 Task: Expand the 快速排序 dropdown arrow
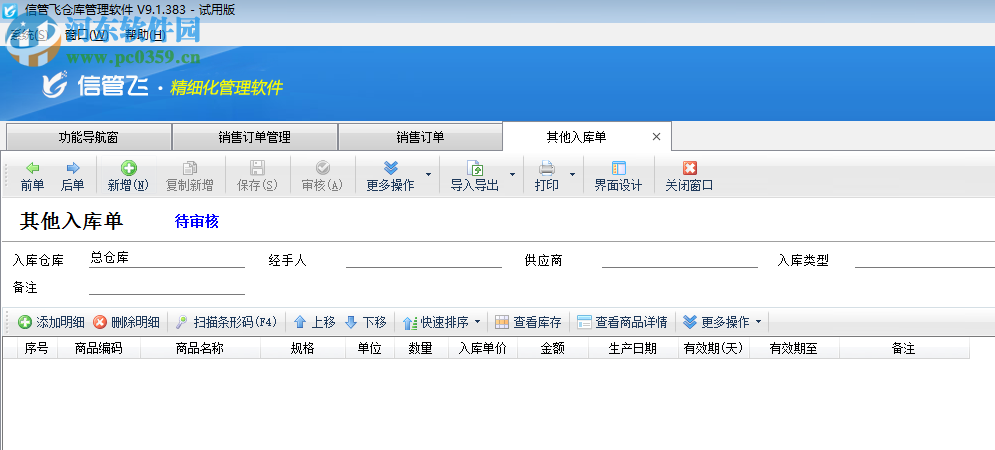(477, 322)
